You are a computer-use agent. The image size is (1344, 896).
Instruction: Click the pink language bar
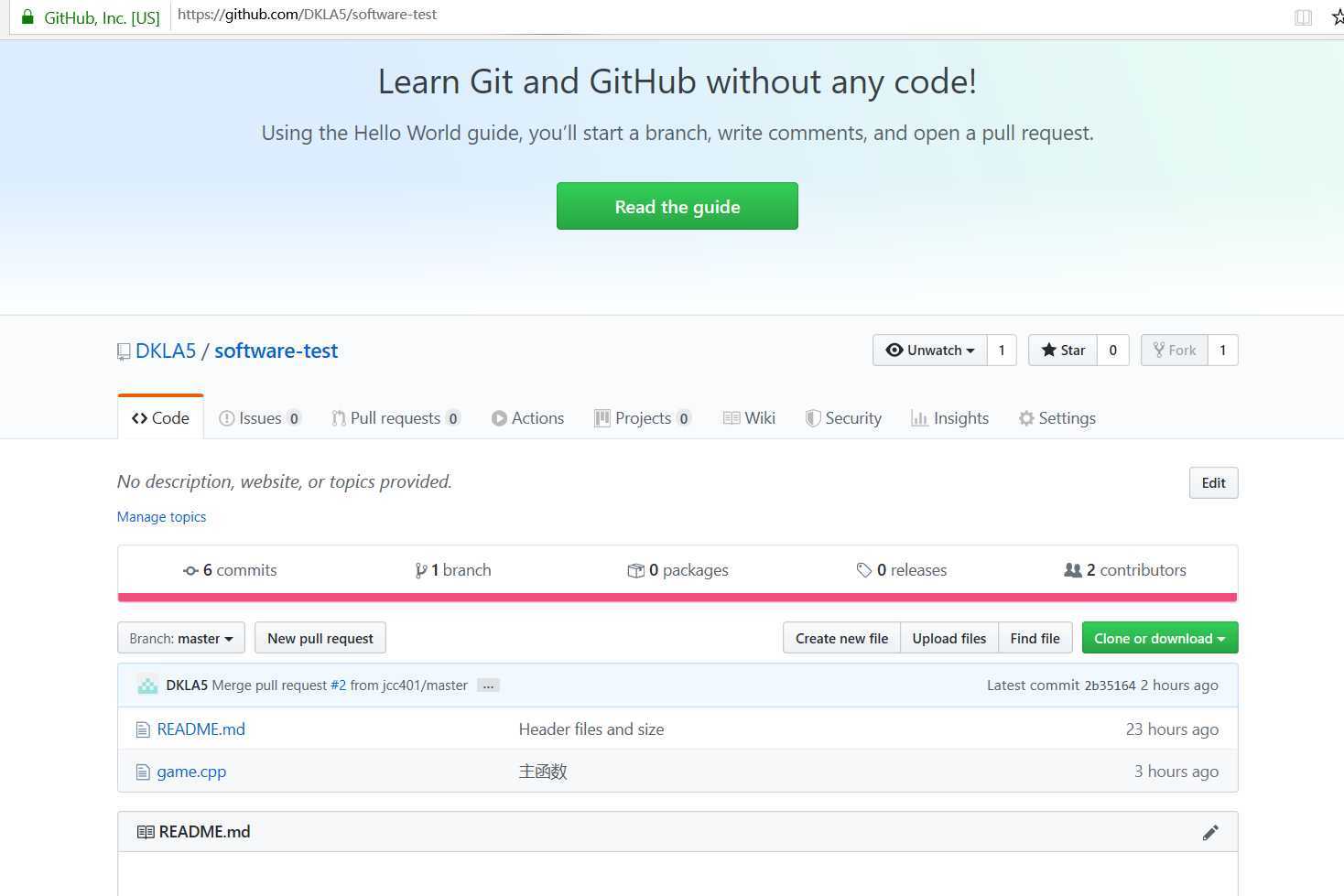click(677, 598)
